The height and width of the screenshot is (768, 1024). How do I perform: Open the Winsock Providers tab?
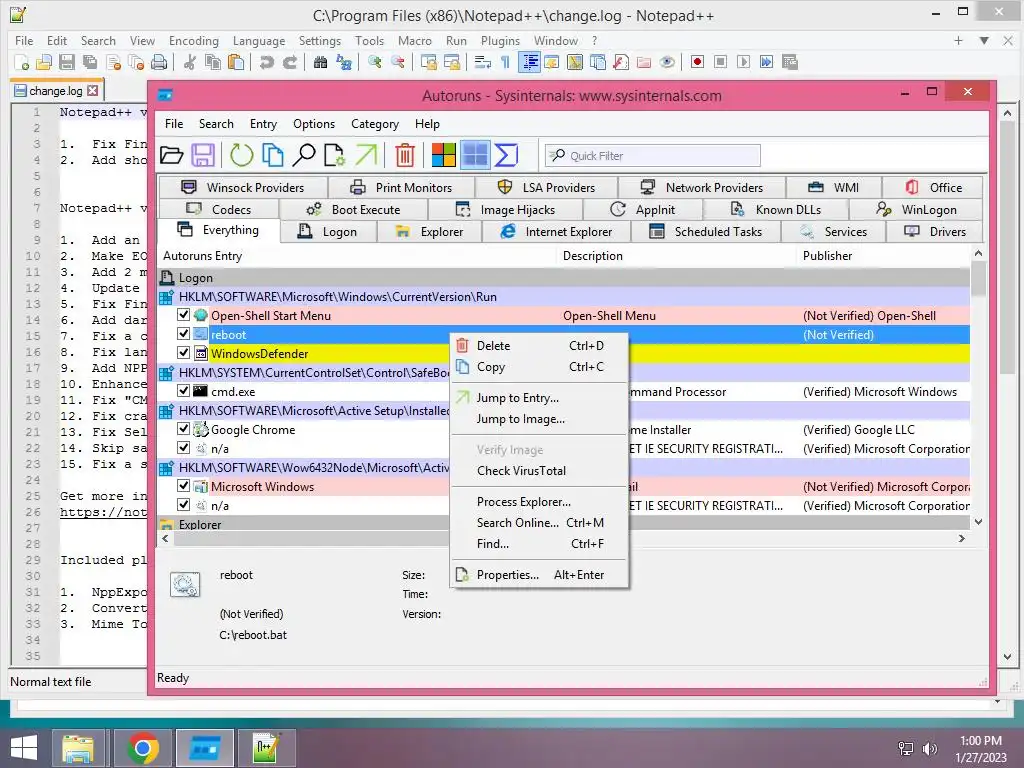click(242, 187)
